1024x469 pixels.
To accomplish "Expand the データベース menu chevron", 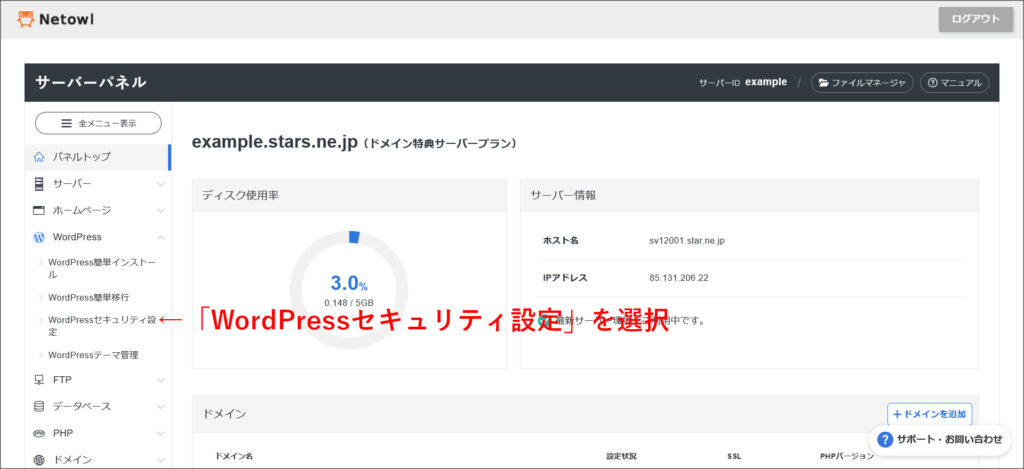I will click(161, 406).
